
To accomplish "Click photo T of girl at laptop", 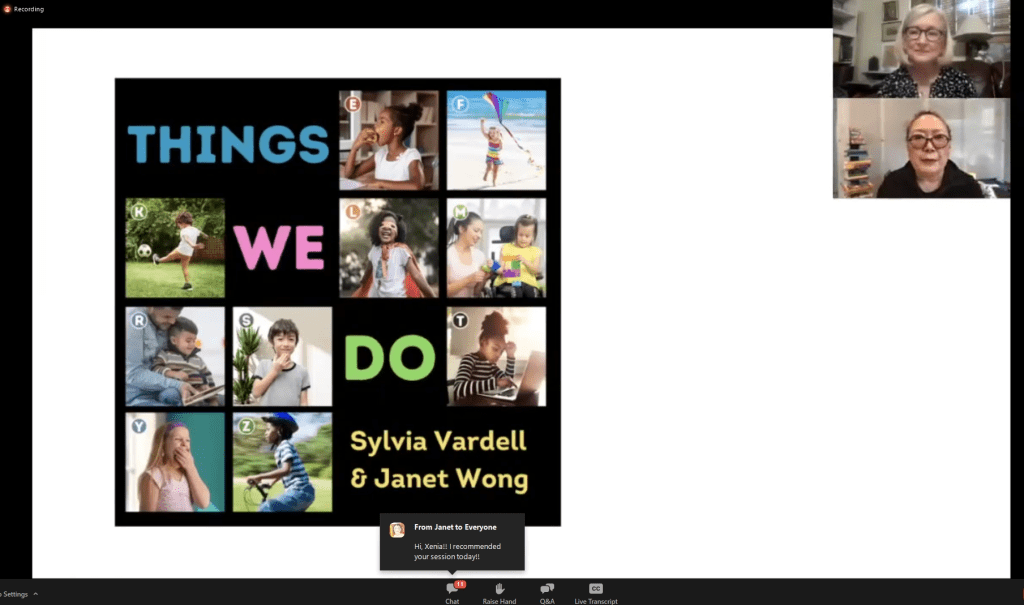I will (496, 357).
